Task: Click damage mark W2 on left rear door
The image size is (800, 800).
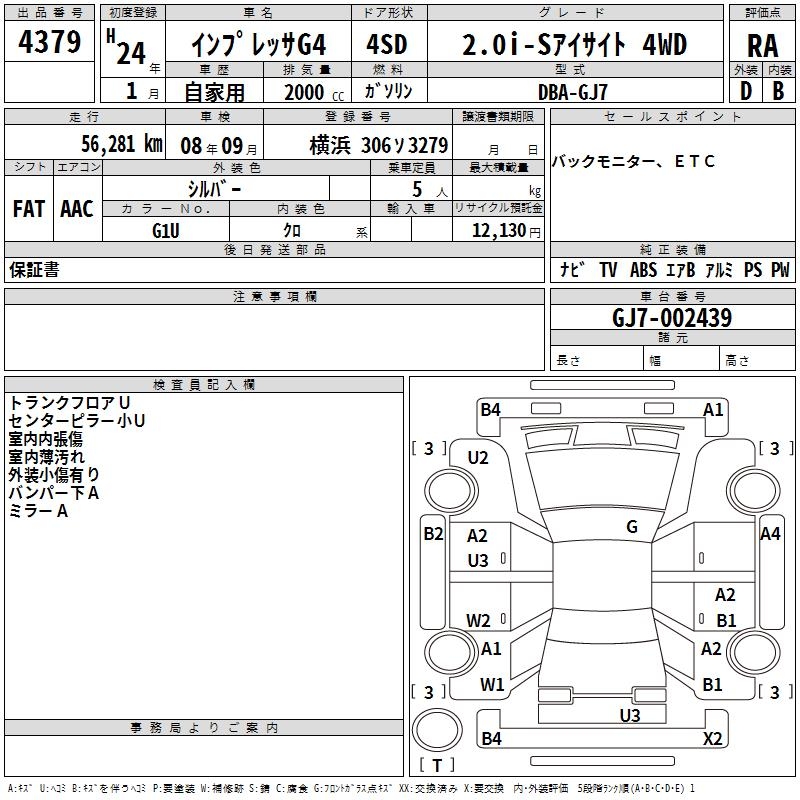Action: tap(478, 620)
